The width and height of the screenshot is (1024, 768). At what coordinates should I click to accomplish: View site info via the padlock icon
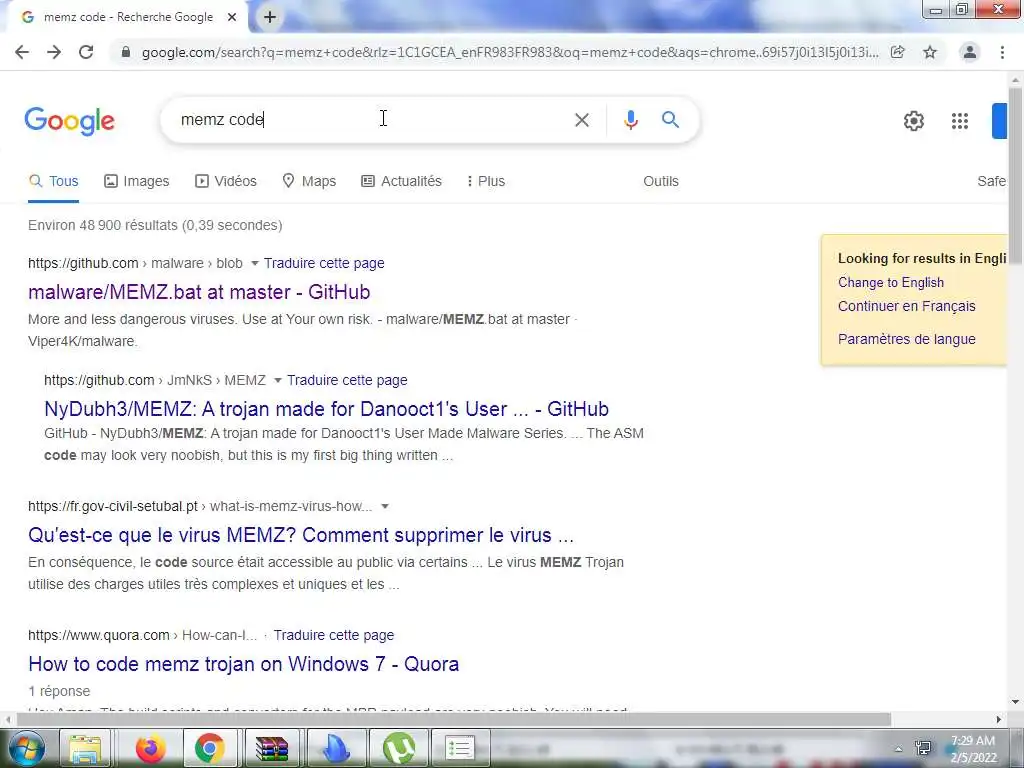coord(126,52)
